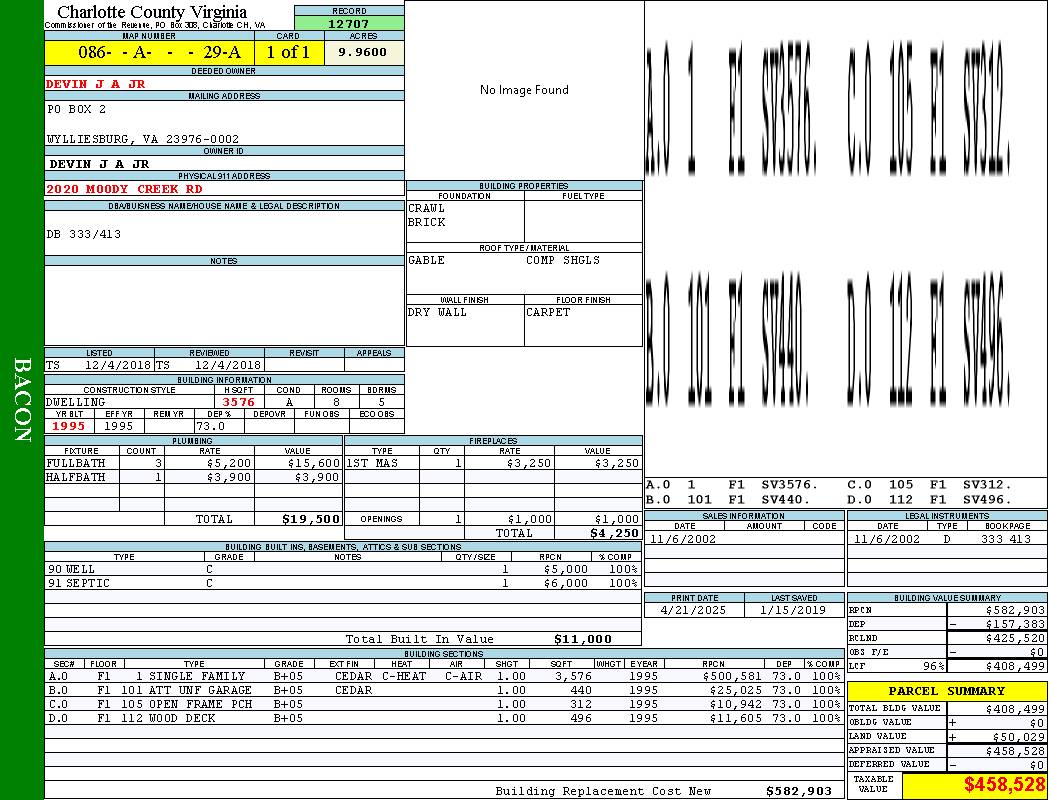Screen dimensions: 1050x800
Task: Select the 1ST MAS fireplace row
Action: click(x=494, y=463)
